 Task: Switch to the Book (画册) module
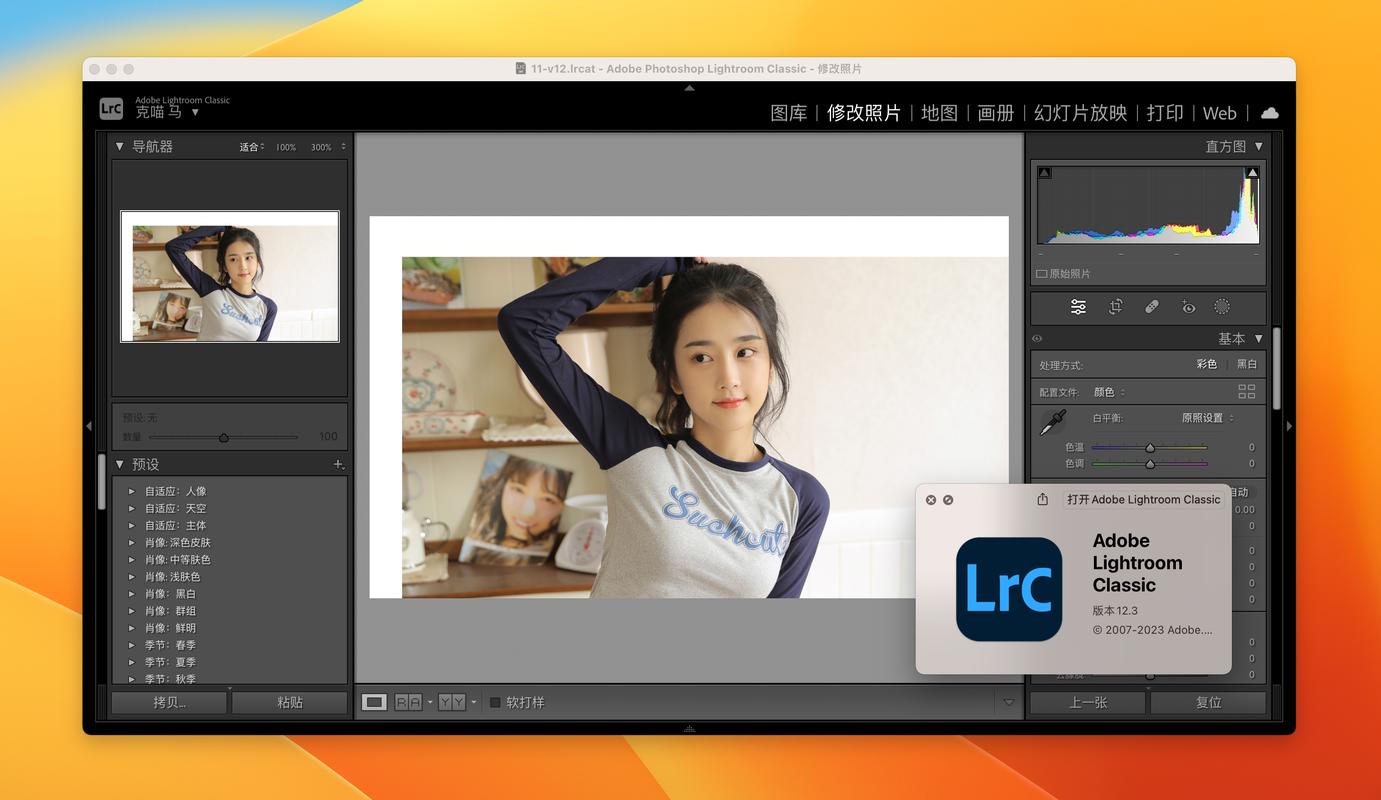[x=996, y=113]
